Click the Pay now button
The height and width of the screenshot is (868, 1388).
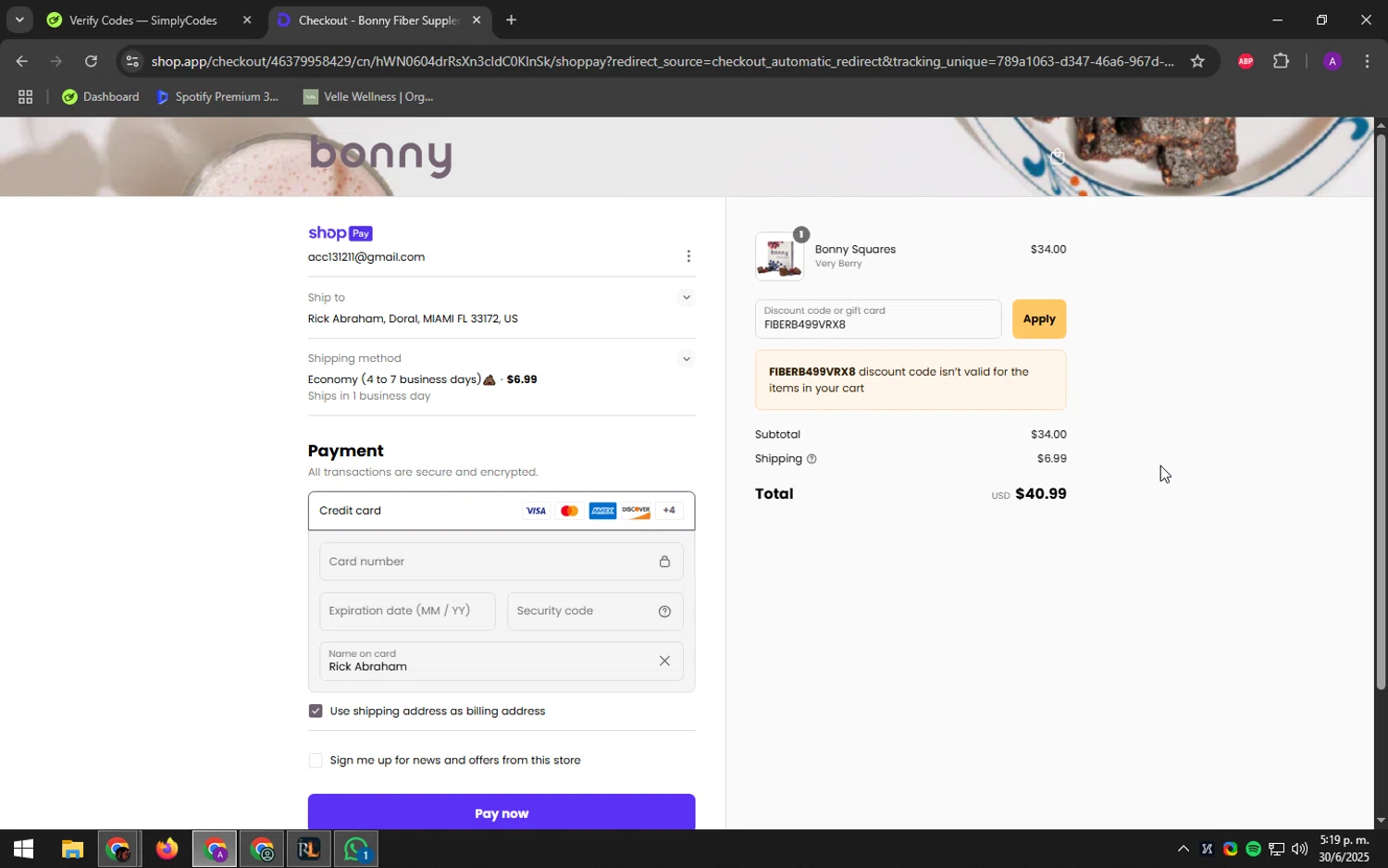click(x=502, y=812)
